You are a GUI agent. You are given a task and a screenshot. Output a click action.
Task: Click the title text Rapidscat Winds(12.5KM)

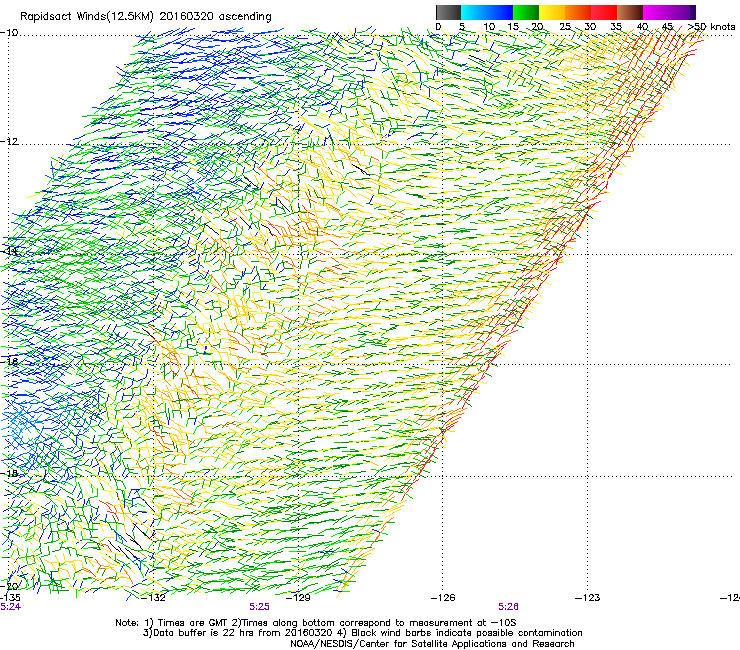[87, 17]
